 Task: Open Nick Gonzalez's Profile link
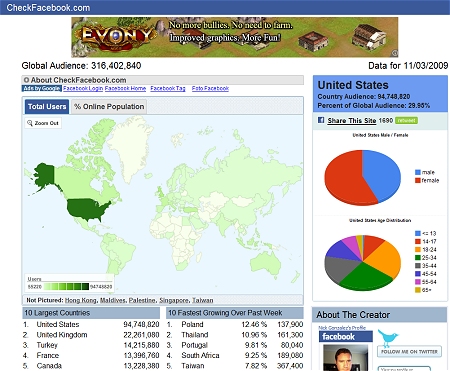pos(342,328)
